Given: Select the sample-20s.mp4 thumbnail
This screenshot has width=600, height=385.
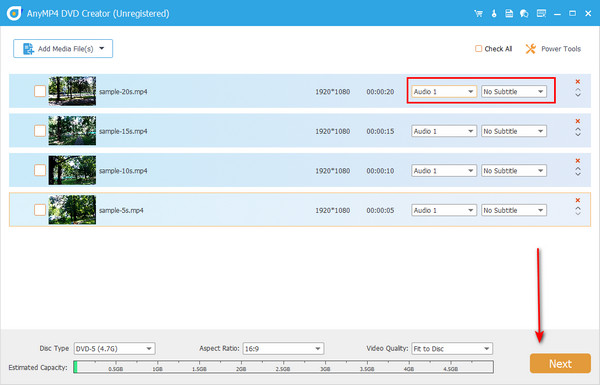Looking at the screenshot, I should [72, 91].
